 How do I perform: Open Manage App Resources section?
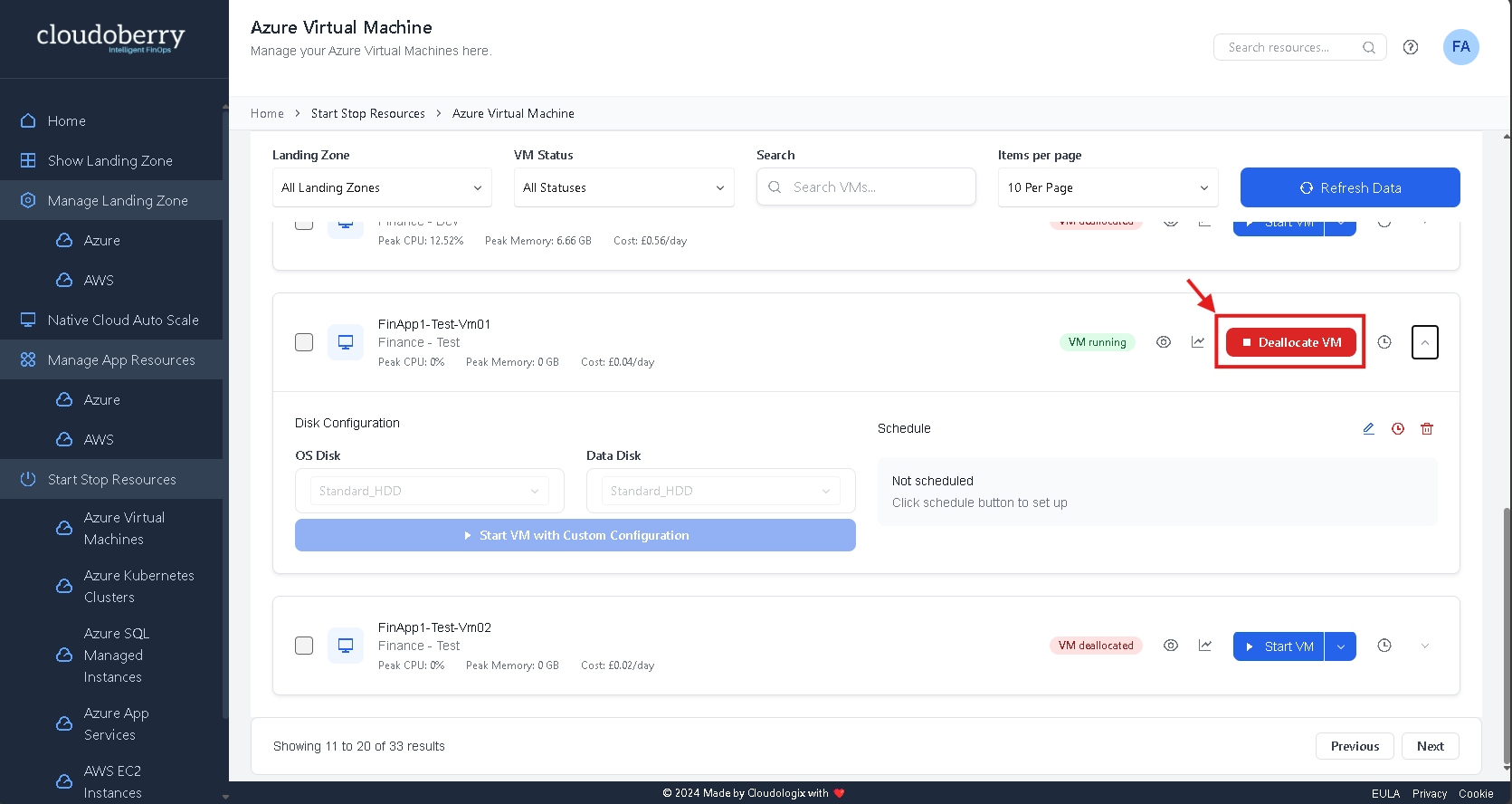[111, 359]
